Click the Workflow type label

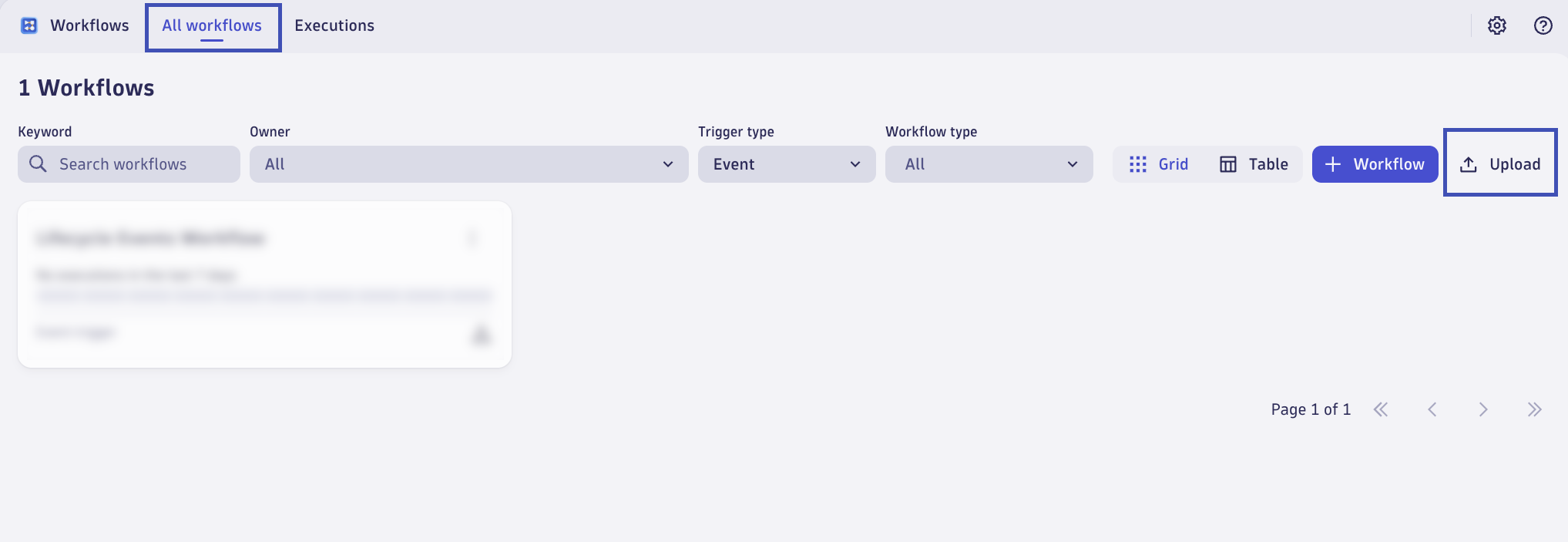click(931, 132)
